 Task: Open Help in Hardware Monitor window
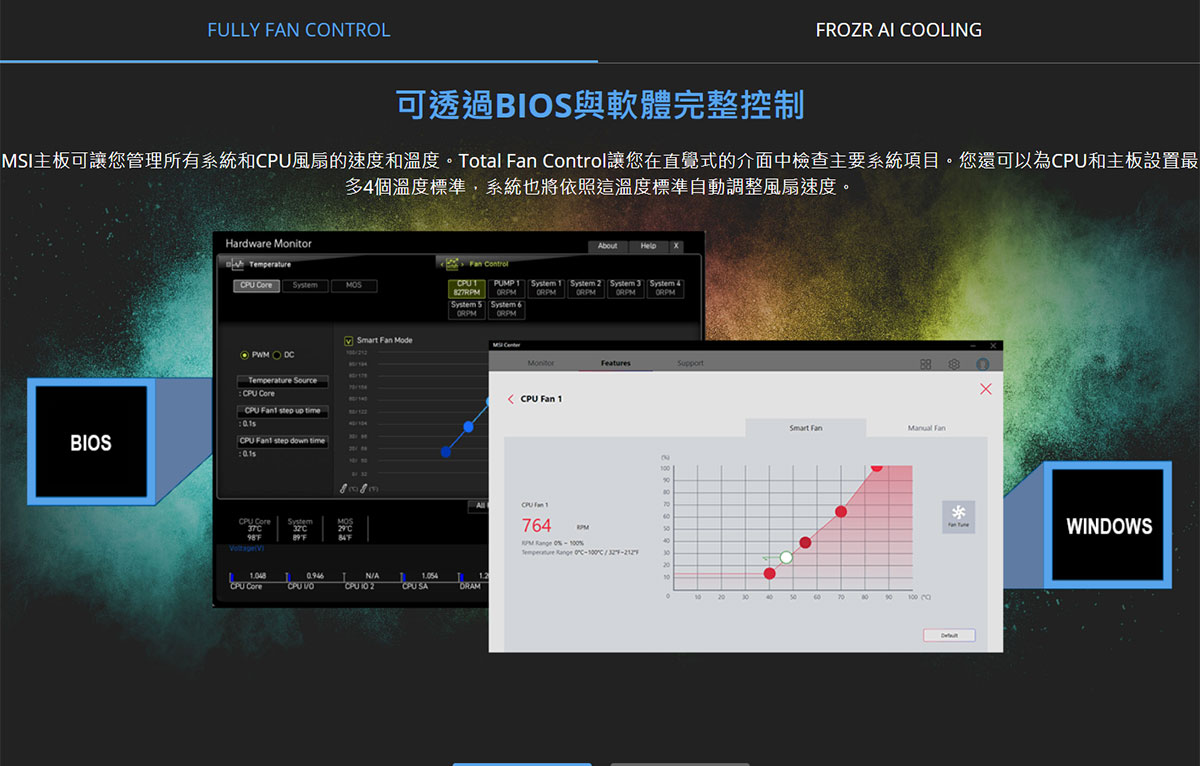pos(648,246)
